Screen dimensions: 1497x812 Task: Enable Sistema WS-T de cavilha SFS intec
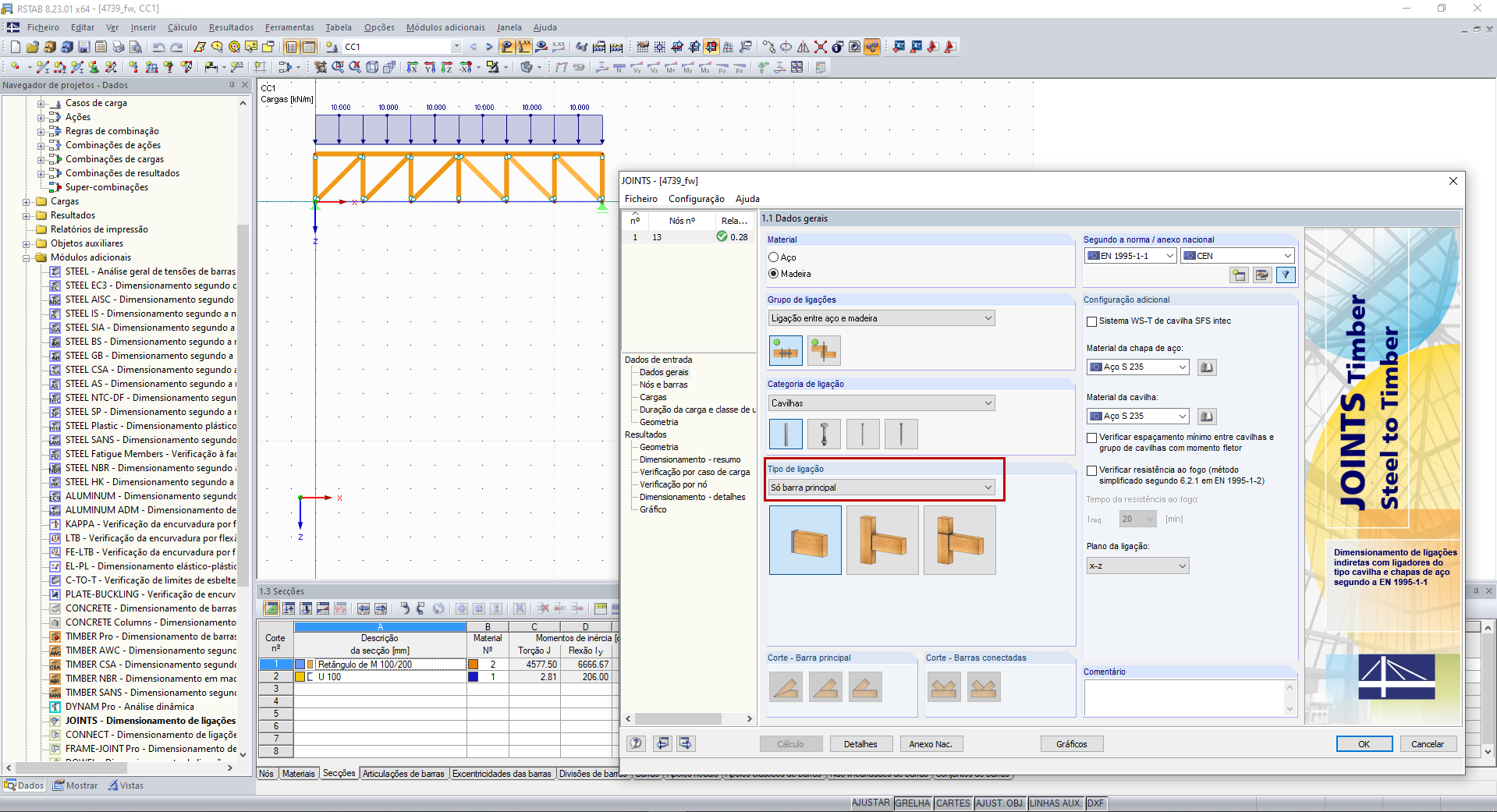pos(1092,321)
